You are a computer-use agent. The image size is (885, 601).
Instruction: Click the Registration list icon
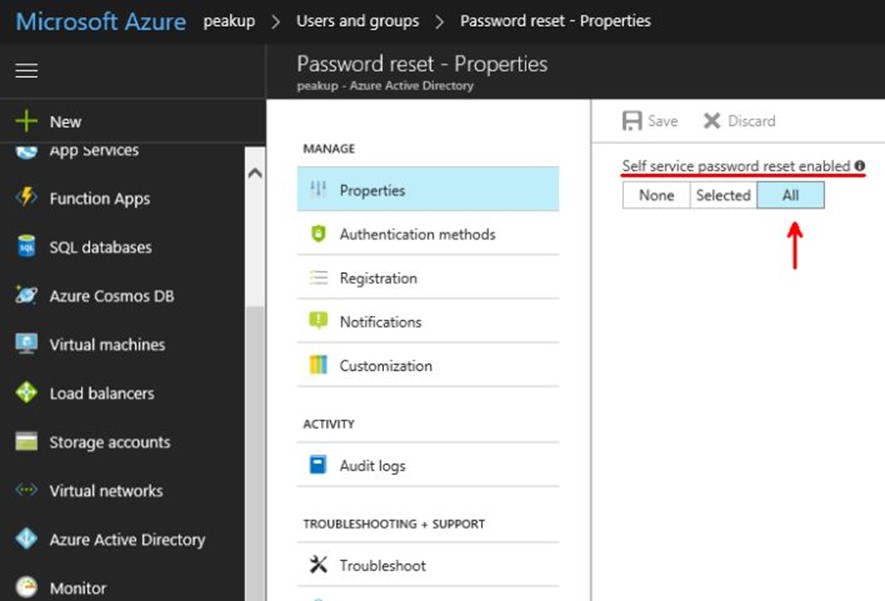(x=318, y=278)
